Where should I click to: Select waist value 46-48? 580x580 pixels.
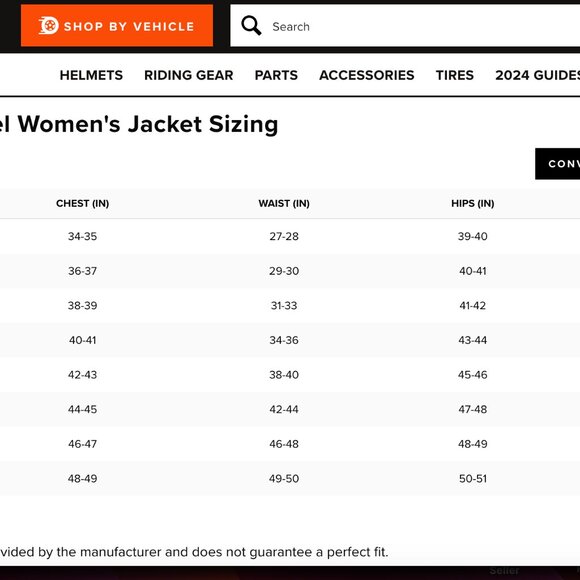[284, 444]
